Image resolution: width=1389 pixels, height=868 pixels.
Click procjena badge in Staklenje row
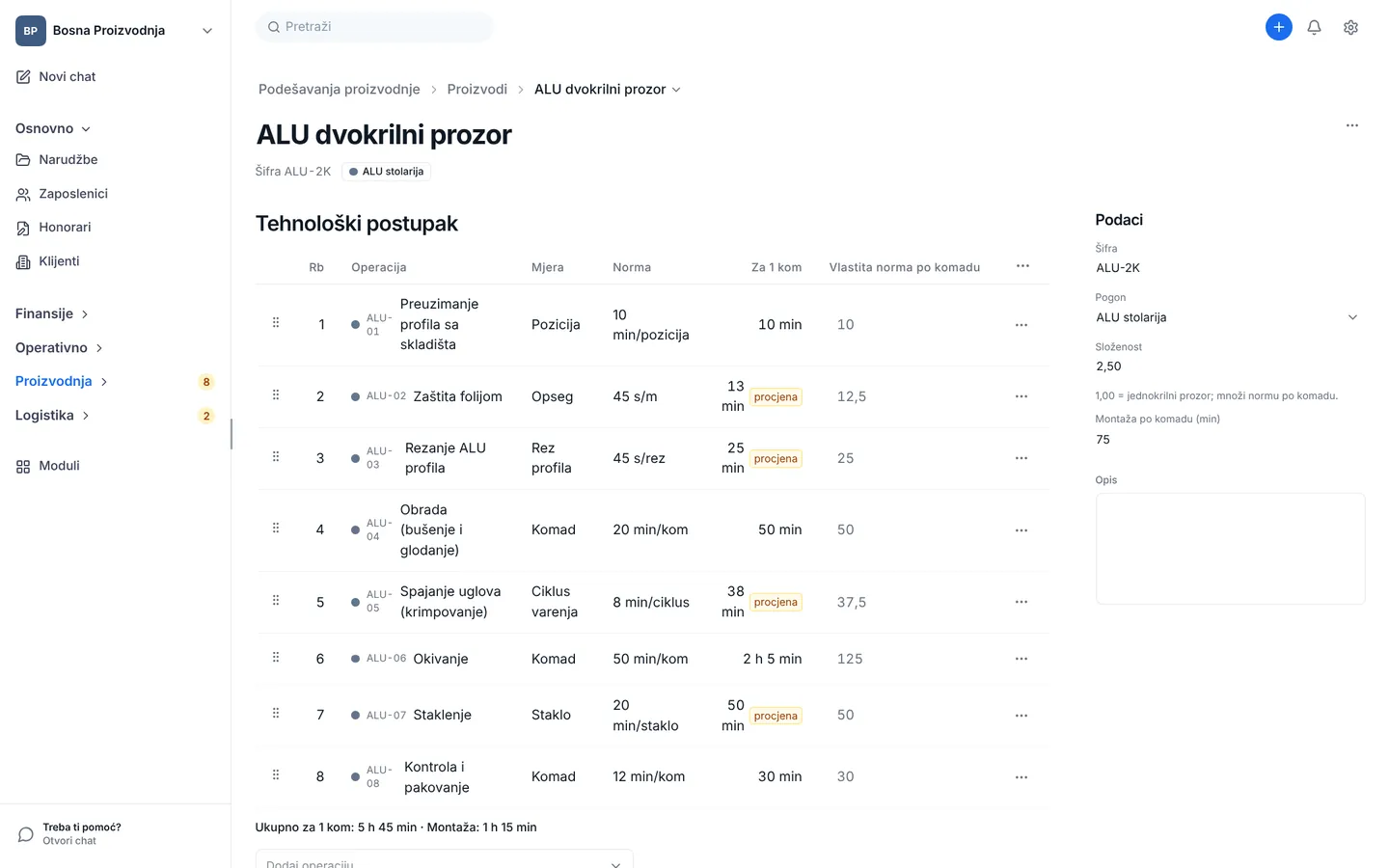tap(776, 716)
